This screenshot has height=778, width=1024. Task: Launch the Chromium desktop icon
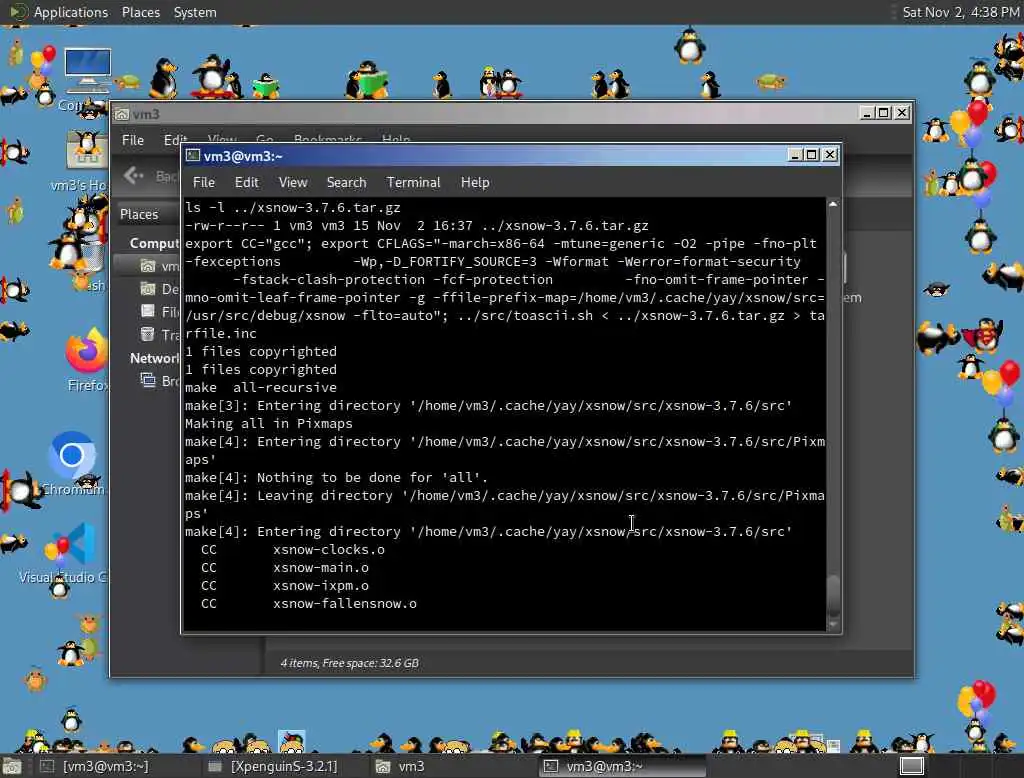[72, 455]
